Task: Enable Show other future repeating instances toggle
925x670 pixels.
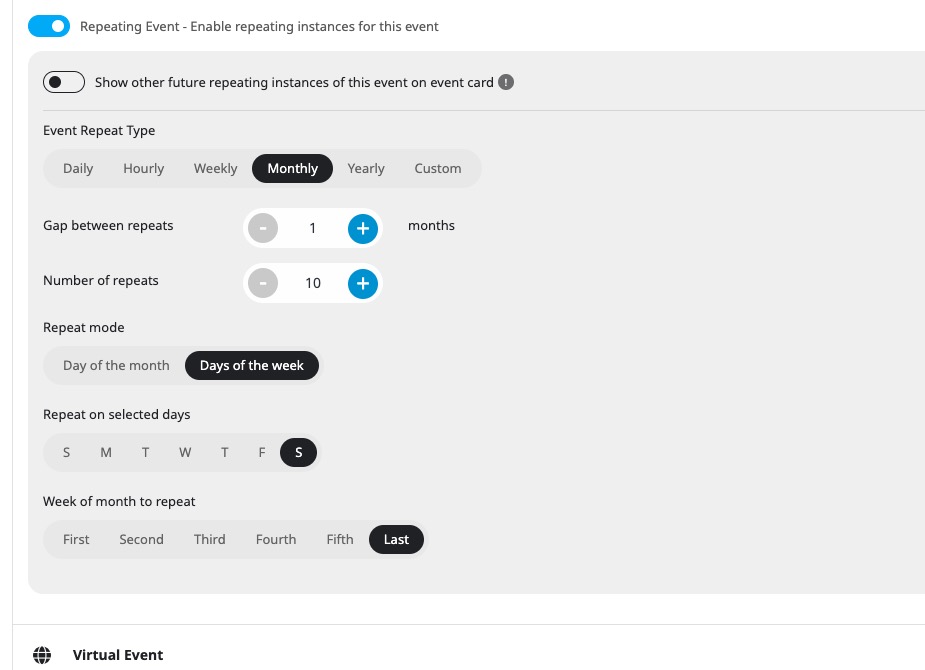Action: pyautogui.click(x=64, y=82)
